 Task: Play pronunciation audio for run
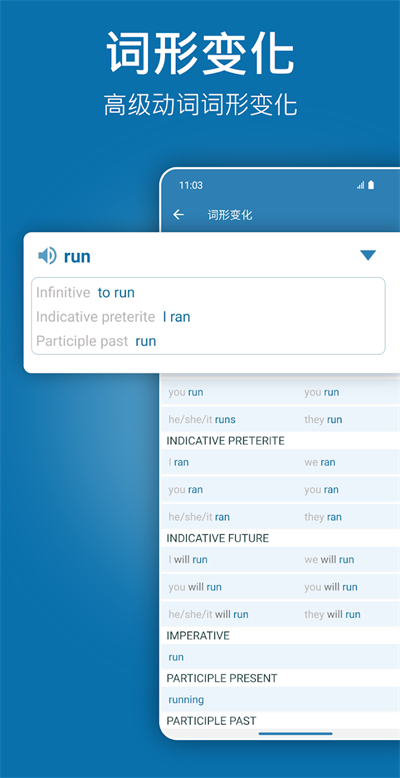[x=47, y=256]
